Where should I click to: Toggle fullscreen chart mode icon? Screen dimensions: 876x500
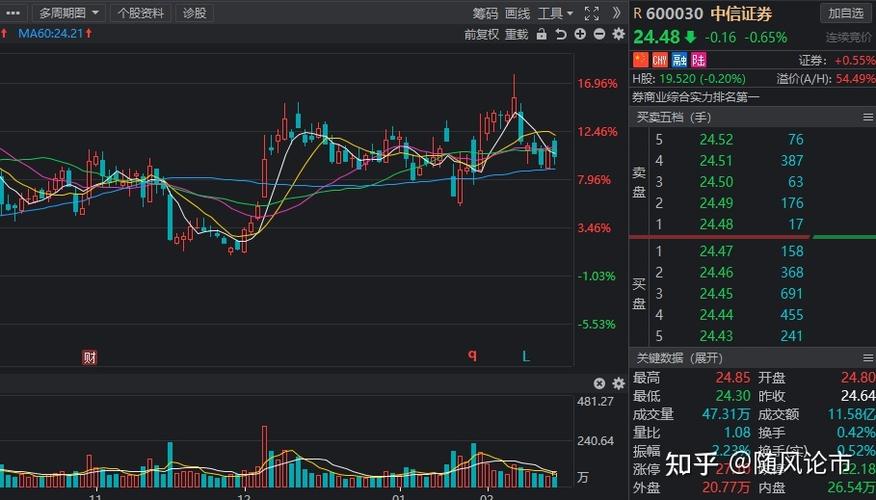coord(591,13)
